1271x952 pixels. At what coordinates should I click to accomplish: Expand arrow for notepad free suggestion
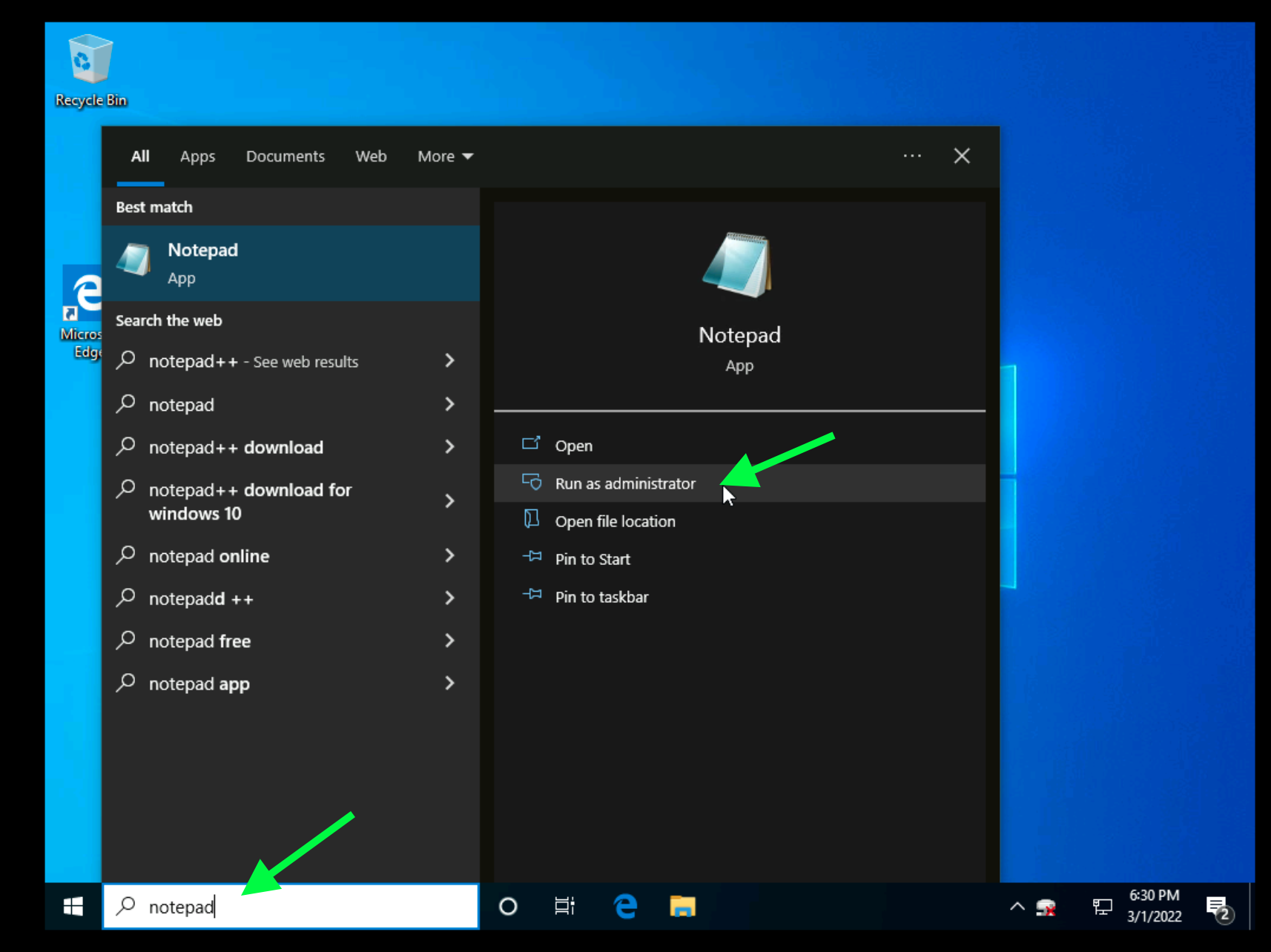pos(449,641)
